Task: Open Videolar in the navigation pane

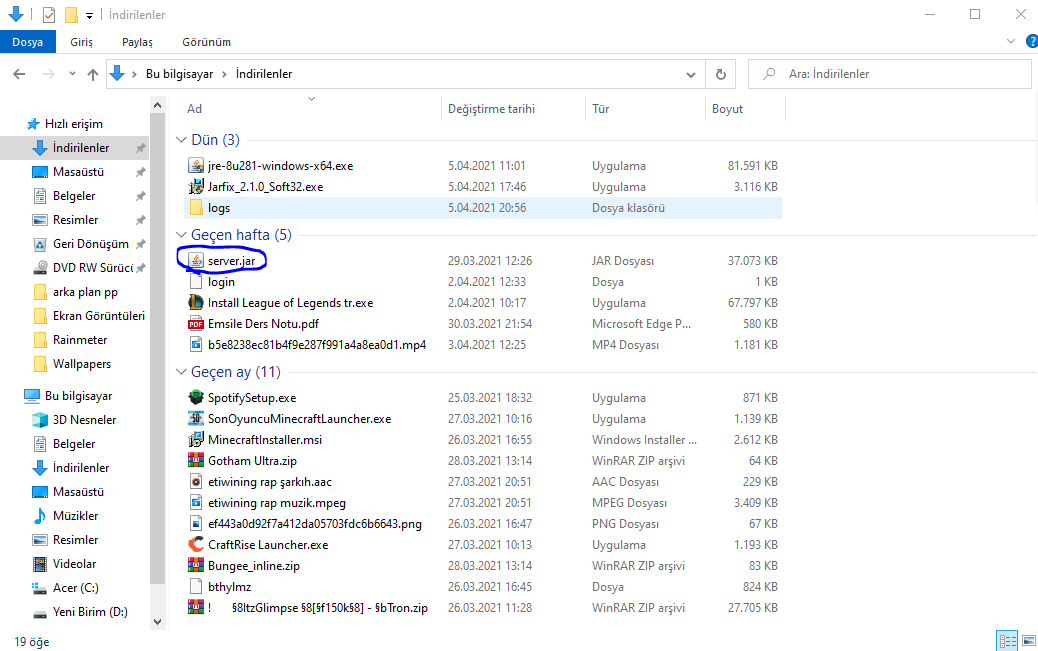Action: pos(74,564)
